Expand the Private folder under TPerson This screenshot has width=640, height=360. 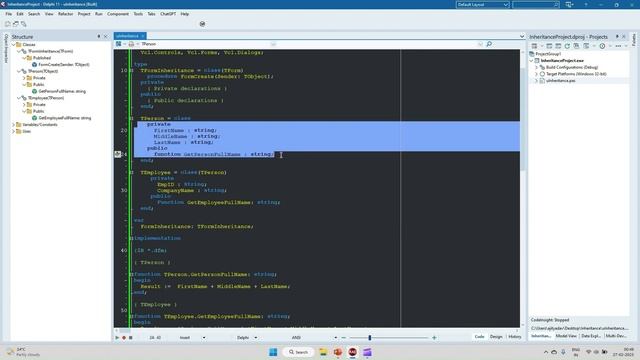pyautogui.click(x=24, y=78)
